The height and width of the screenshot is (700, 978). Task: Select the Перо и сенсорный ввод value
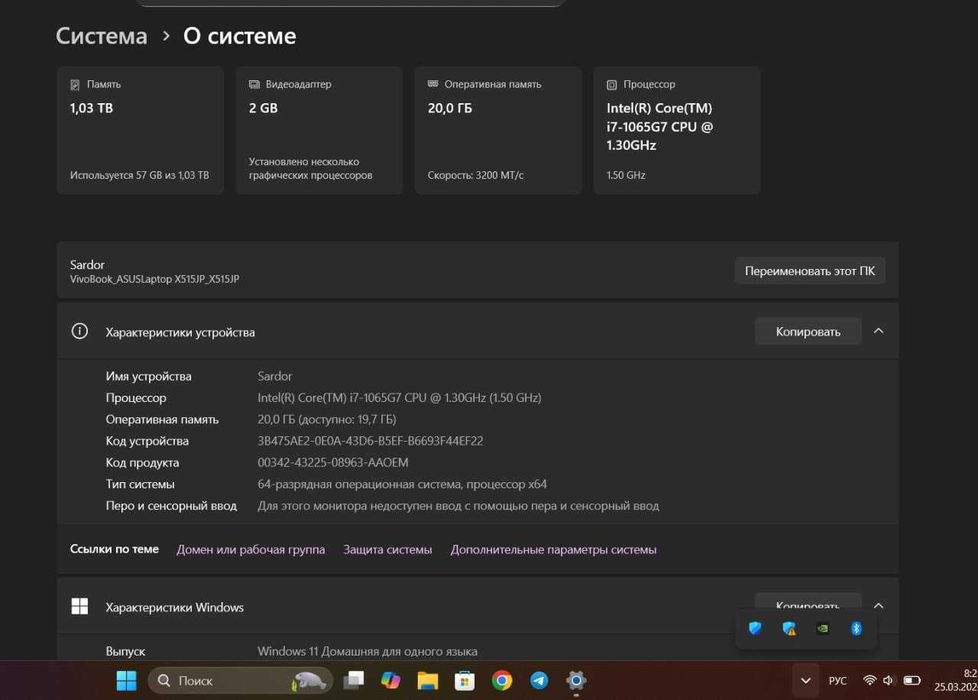[x=458, y=506]
